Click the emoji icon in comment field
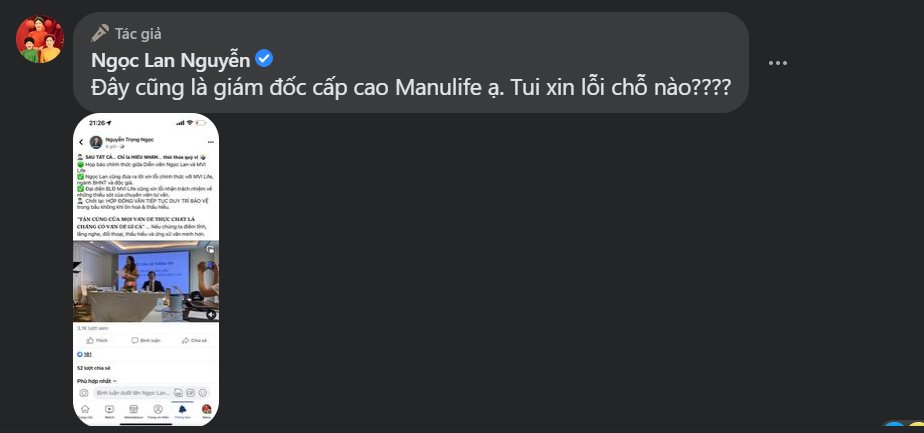924x433 pixels. pyautogui.click(x=203, y=393)
